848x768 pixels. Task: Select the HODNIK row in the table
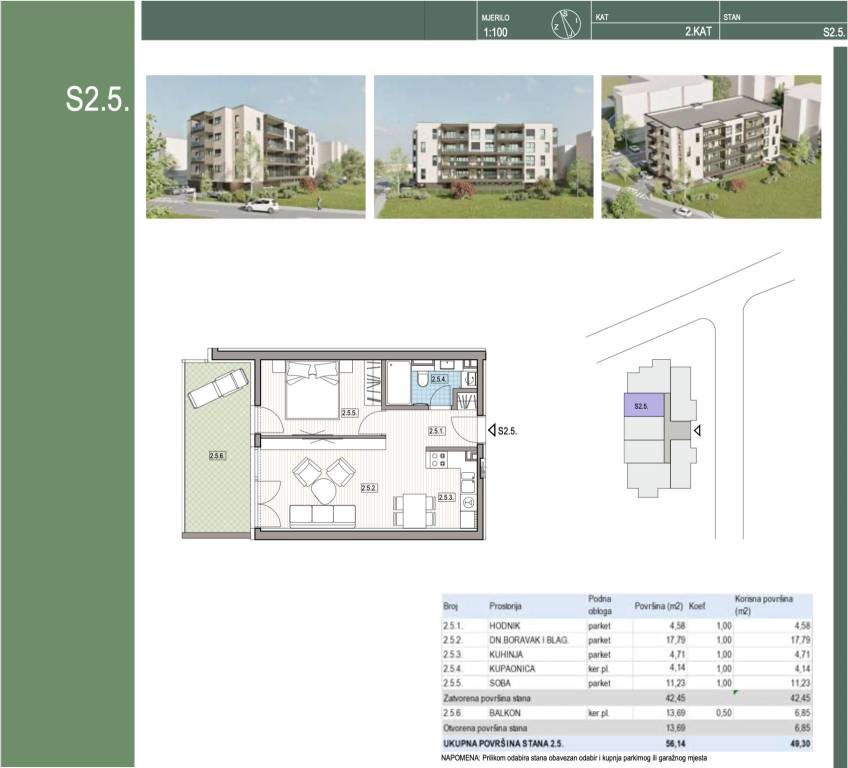pos(626,626)
